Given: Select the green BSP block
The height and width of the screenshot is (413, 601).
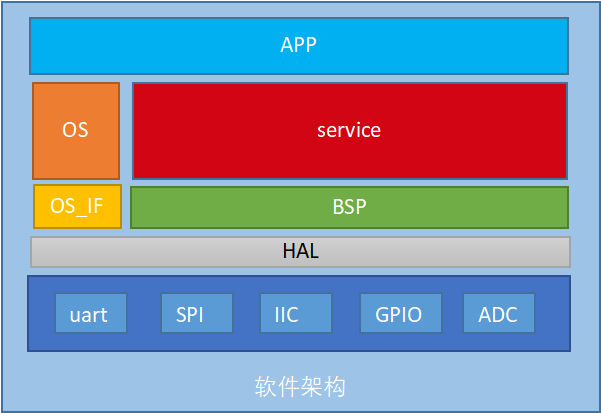Looking at the screenshot, I should point(349,207).
